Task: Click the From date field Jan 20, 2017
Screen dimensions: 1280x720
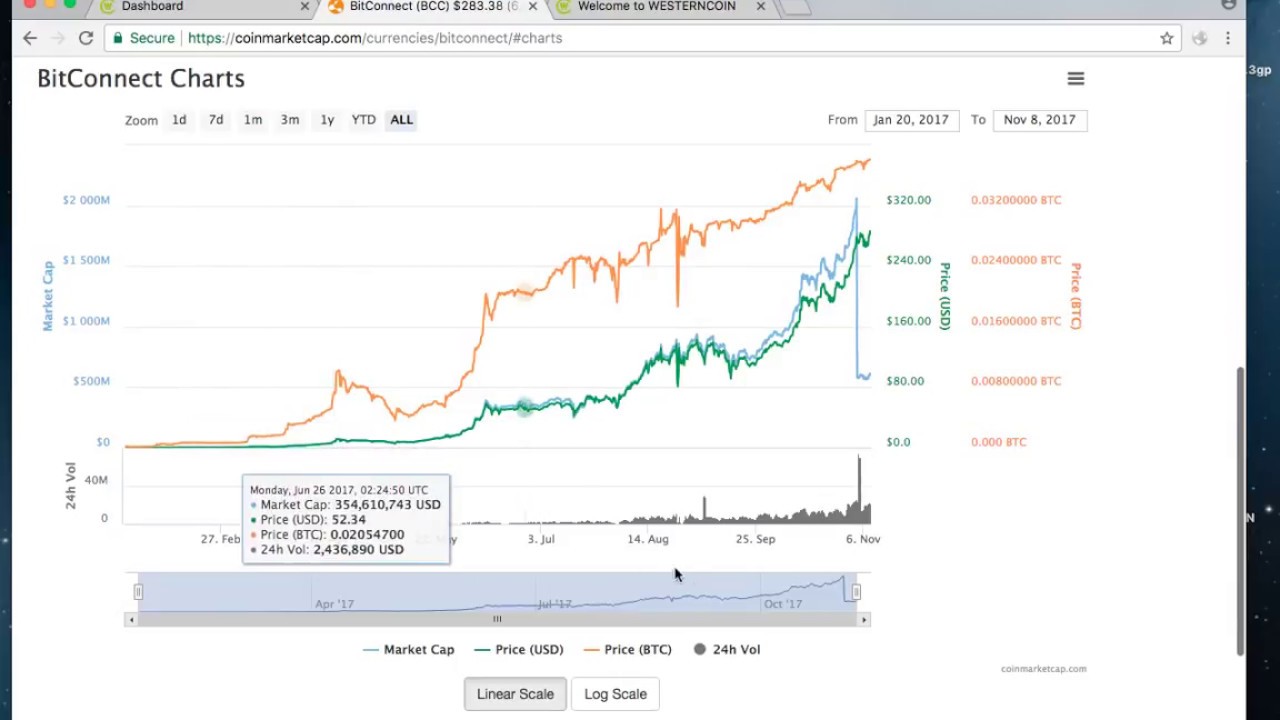Action: (x=912, y=120)
